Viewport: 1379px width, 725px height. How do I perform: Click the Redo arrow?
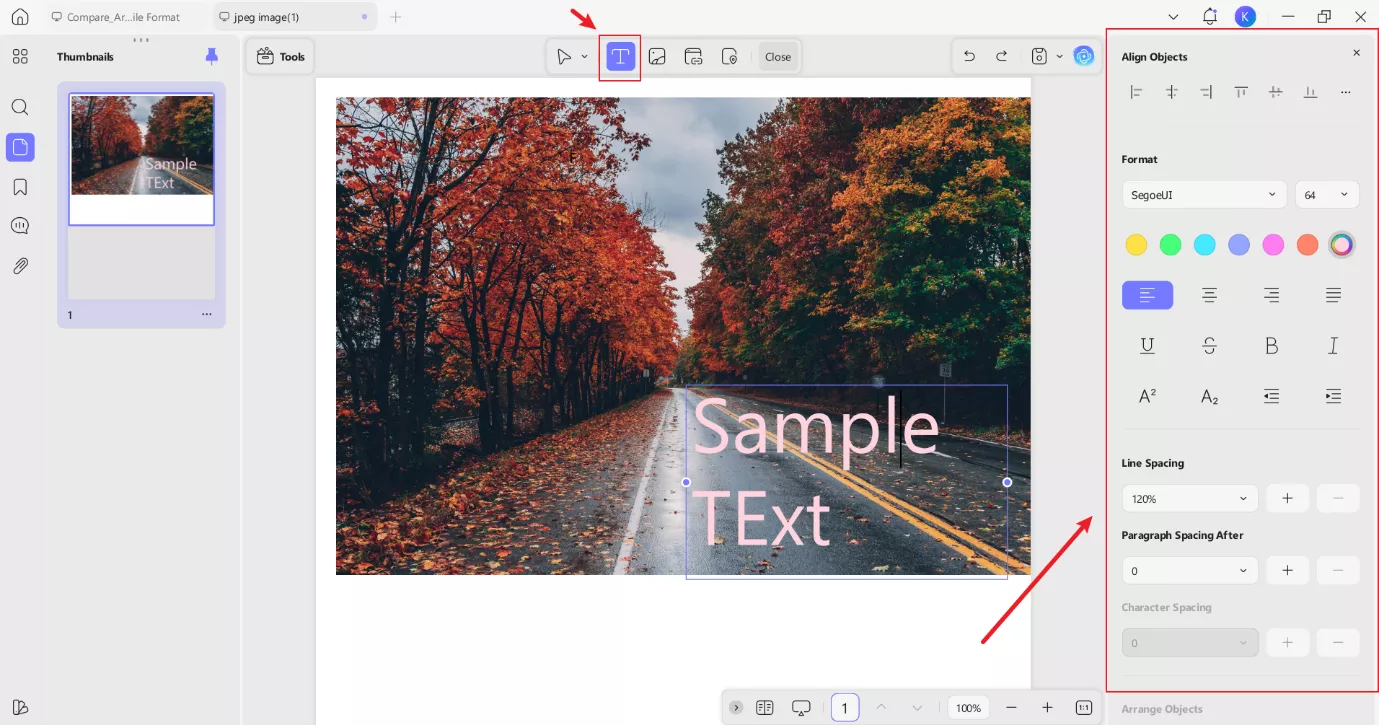1001,57
